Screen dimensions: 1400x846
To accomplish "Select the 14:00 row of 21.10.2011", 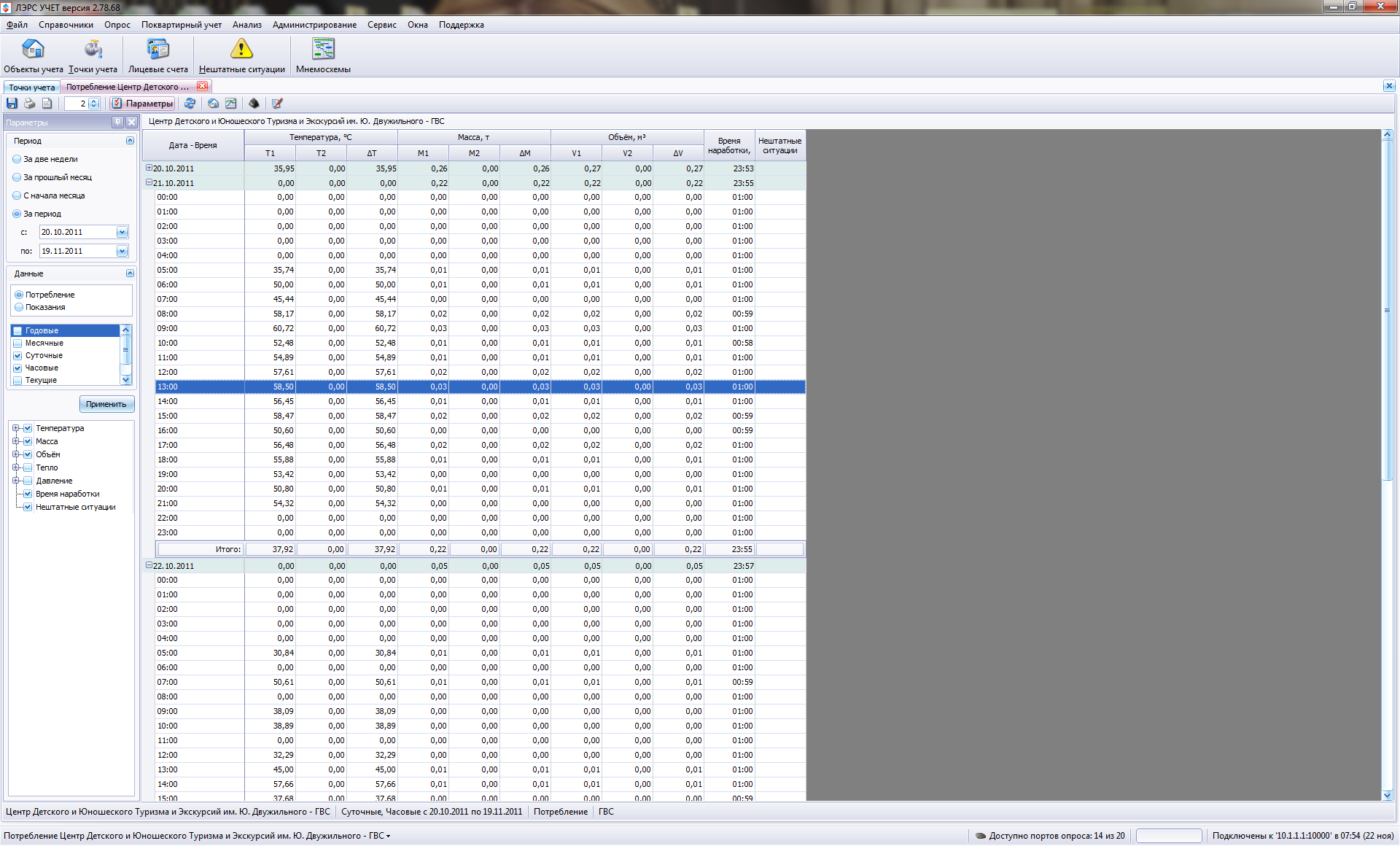I will click(x=481, y=401).
